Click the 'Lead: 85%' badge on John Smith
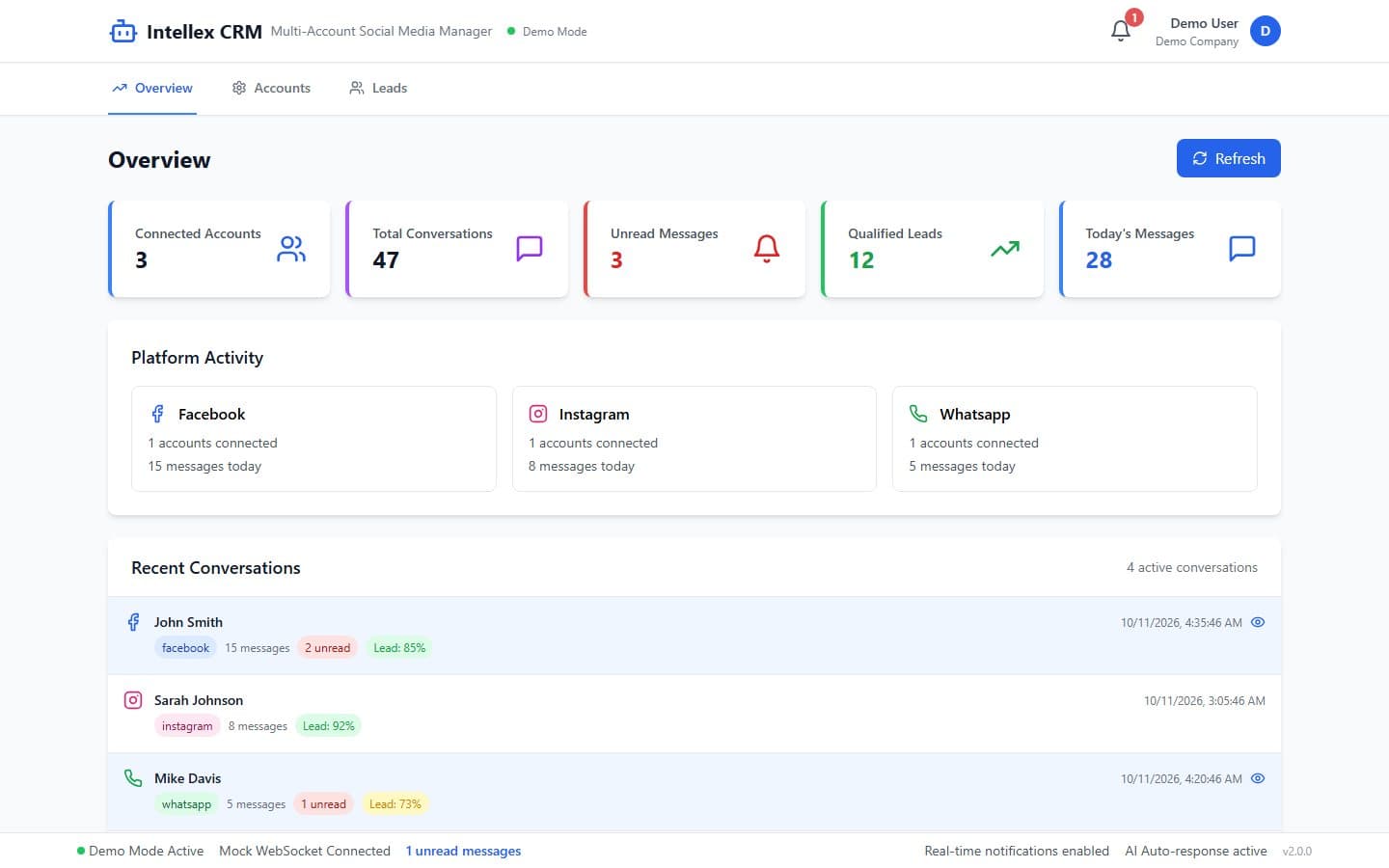The width and height of the screenshot is (1389, 868). 399,648
